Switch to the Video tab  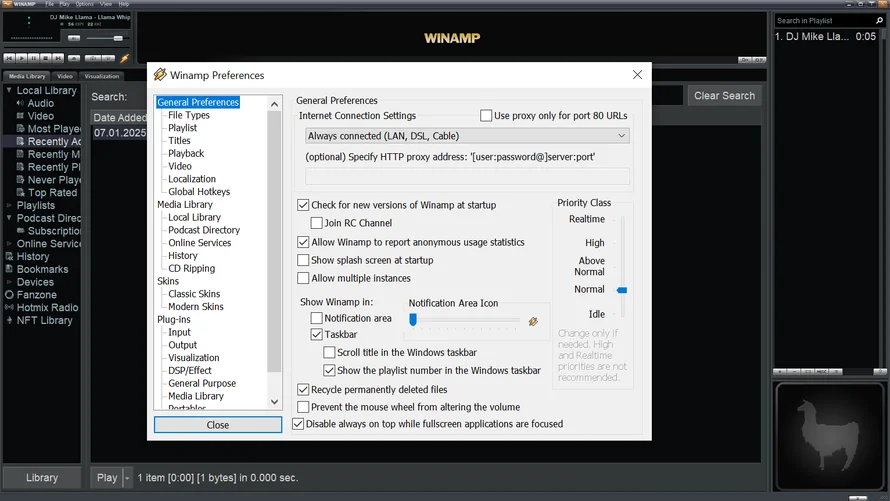click(x=65, y=76)
